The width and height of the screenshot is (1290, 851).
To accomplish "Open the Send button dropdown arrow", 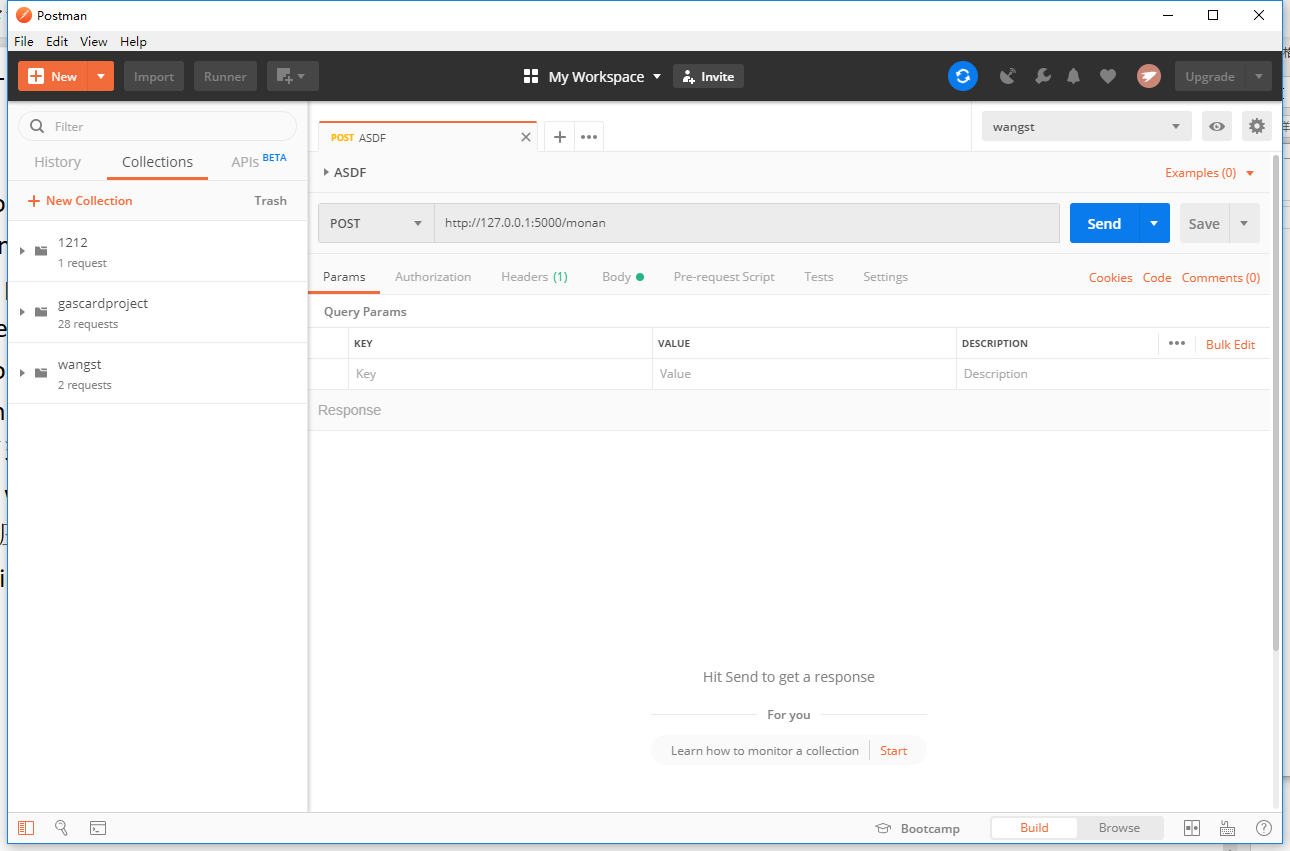I will 1154,223.
